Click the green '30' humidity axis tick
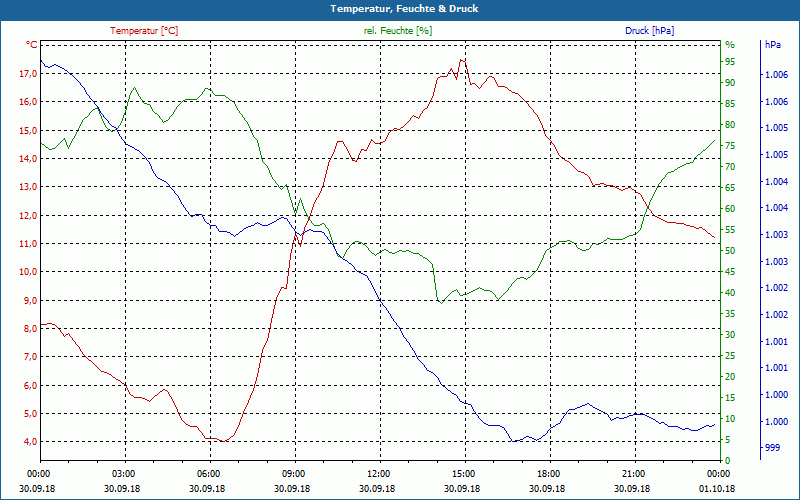The image size is (800, 500). point(730,334)
